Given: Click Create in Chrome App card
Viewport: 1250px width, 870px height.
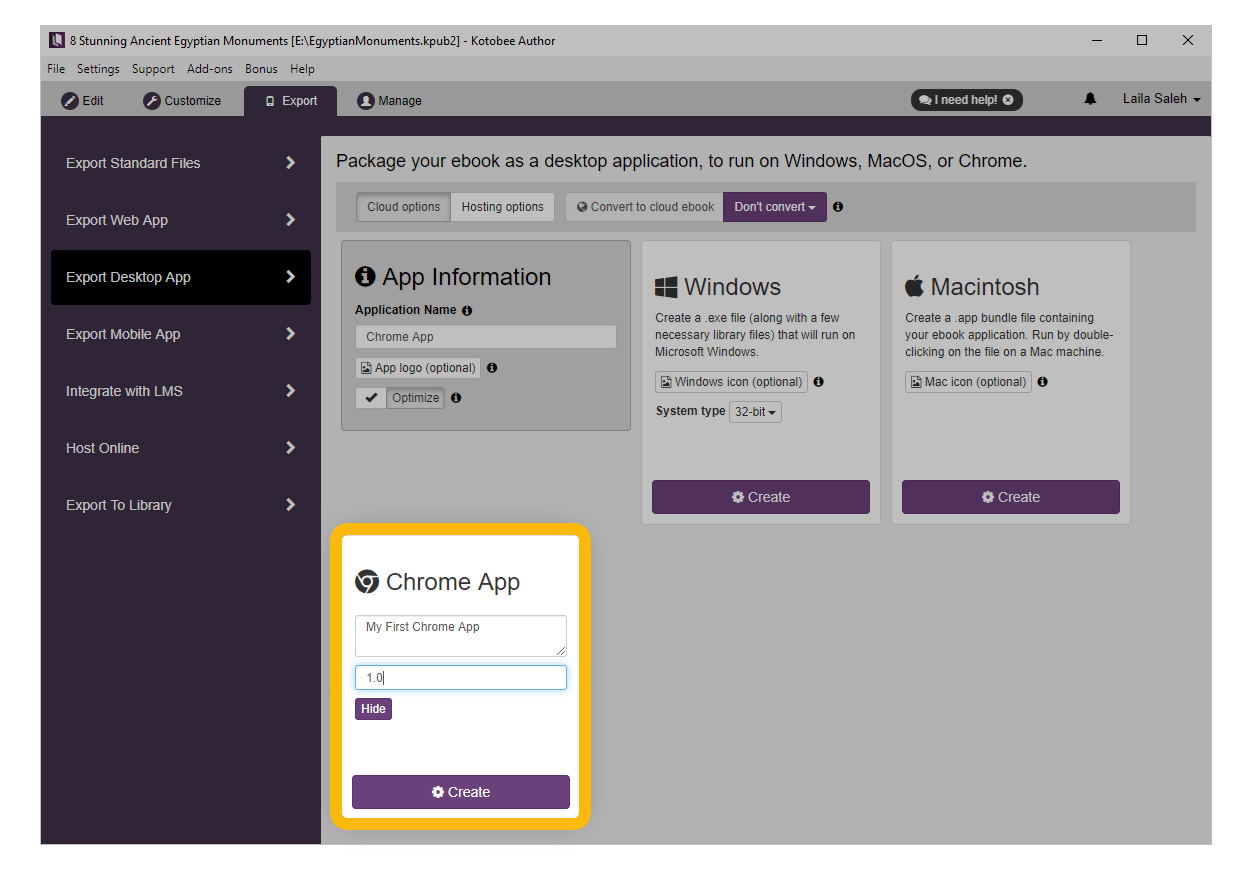Looking at the screenshot, I should (x=461, y=792).
